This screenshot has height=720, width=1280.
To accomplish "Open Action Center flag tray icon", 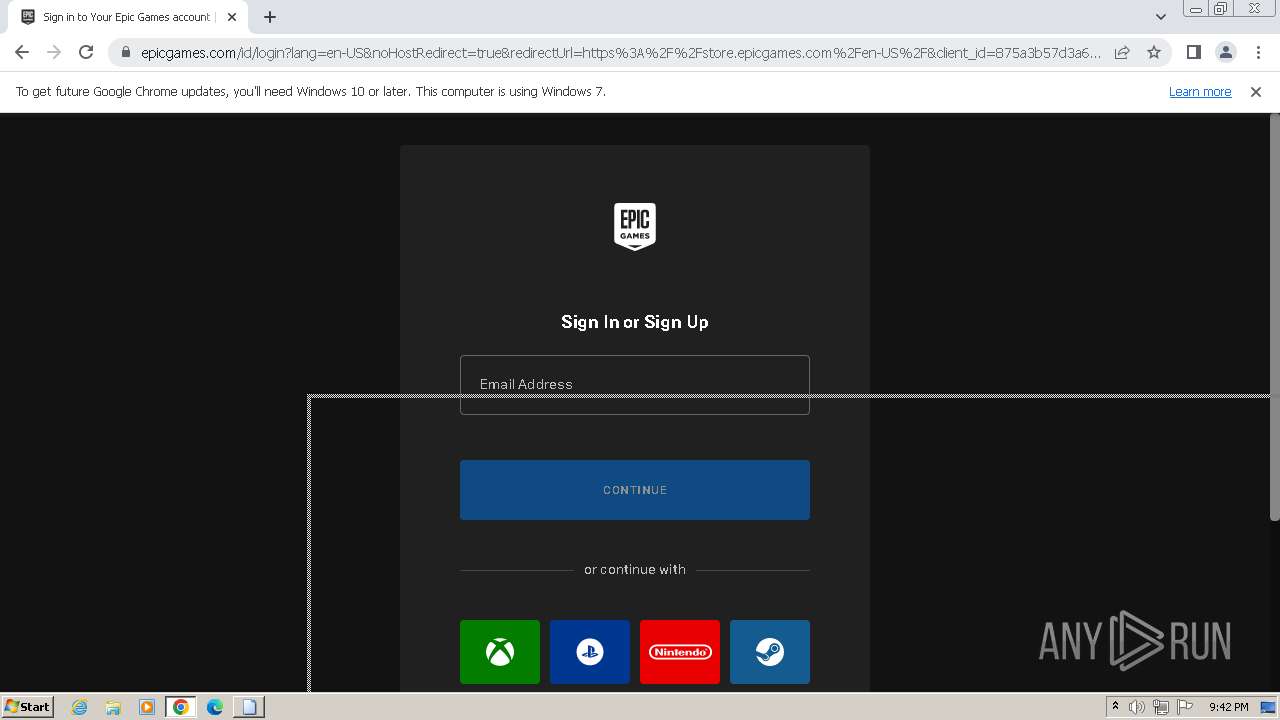I will point(1185,707).
